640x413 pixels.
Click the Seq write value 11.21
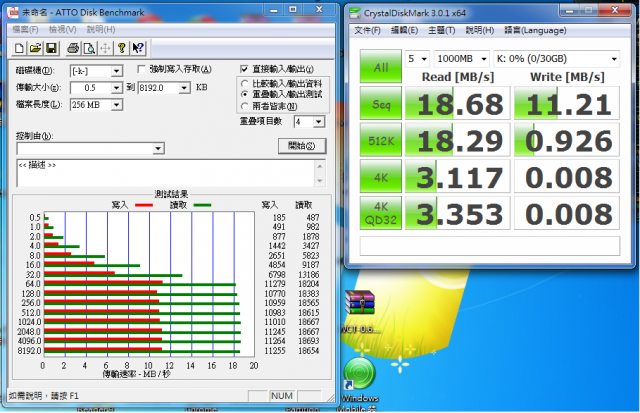567,104
